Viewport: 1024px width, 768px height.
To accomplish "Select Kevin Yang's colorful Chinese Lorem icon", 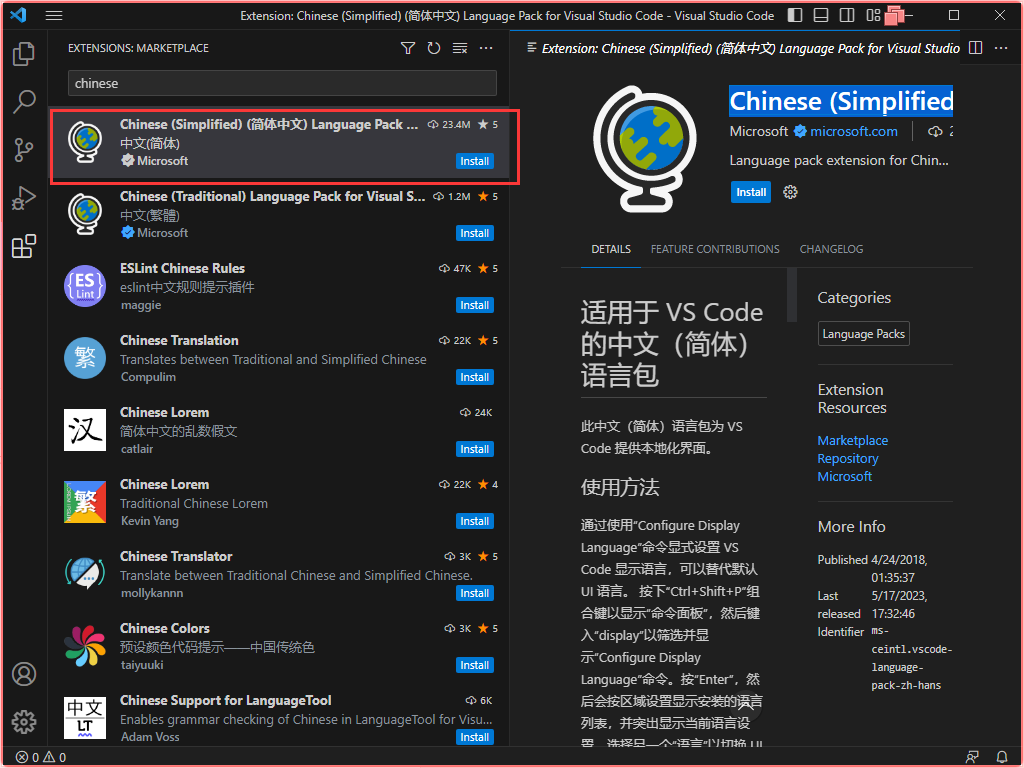I will coord(85,502).
